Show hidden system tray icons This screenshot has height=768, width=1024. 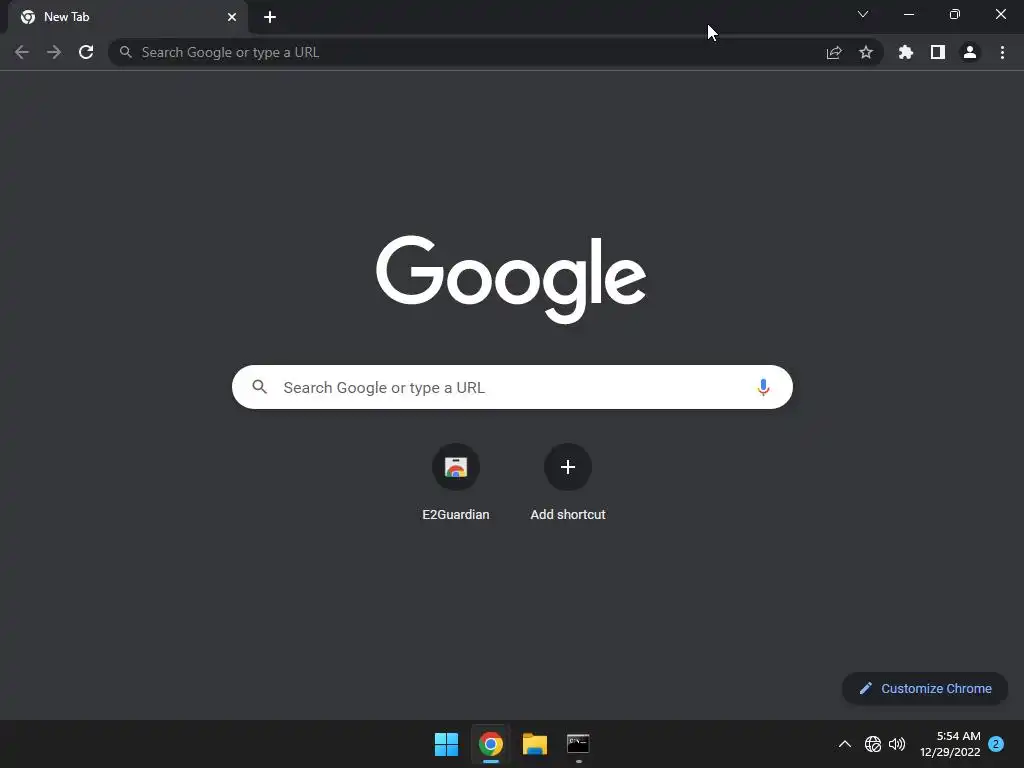pyautogui.click(x=844, y=744)
